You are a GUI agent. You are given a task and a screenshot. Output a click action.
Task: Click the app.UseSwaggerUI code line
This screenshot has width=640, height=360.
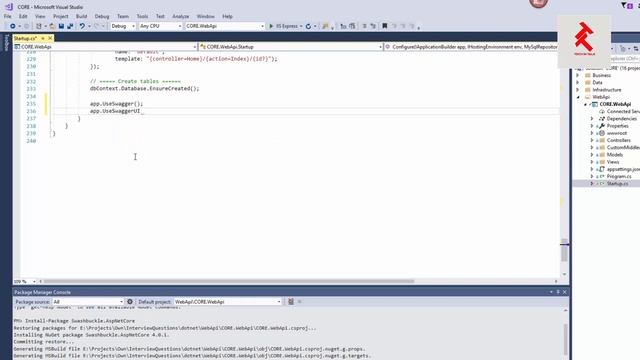pos(115,111)
